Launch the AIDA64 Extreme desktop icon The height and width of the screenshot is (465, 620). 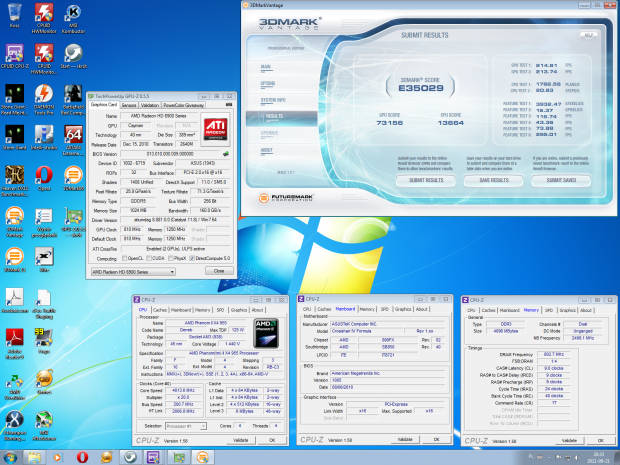pyautogui.click(x=73, y=133)
